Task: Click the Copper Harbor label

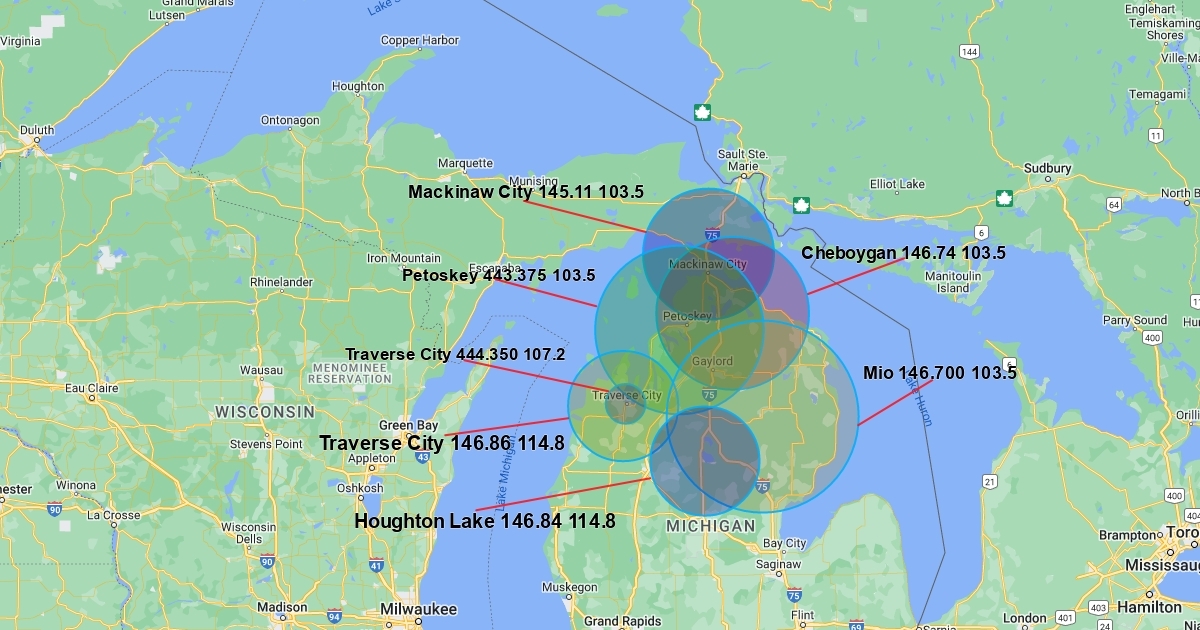Action: 420,40
